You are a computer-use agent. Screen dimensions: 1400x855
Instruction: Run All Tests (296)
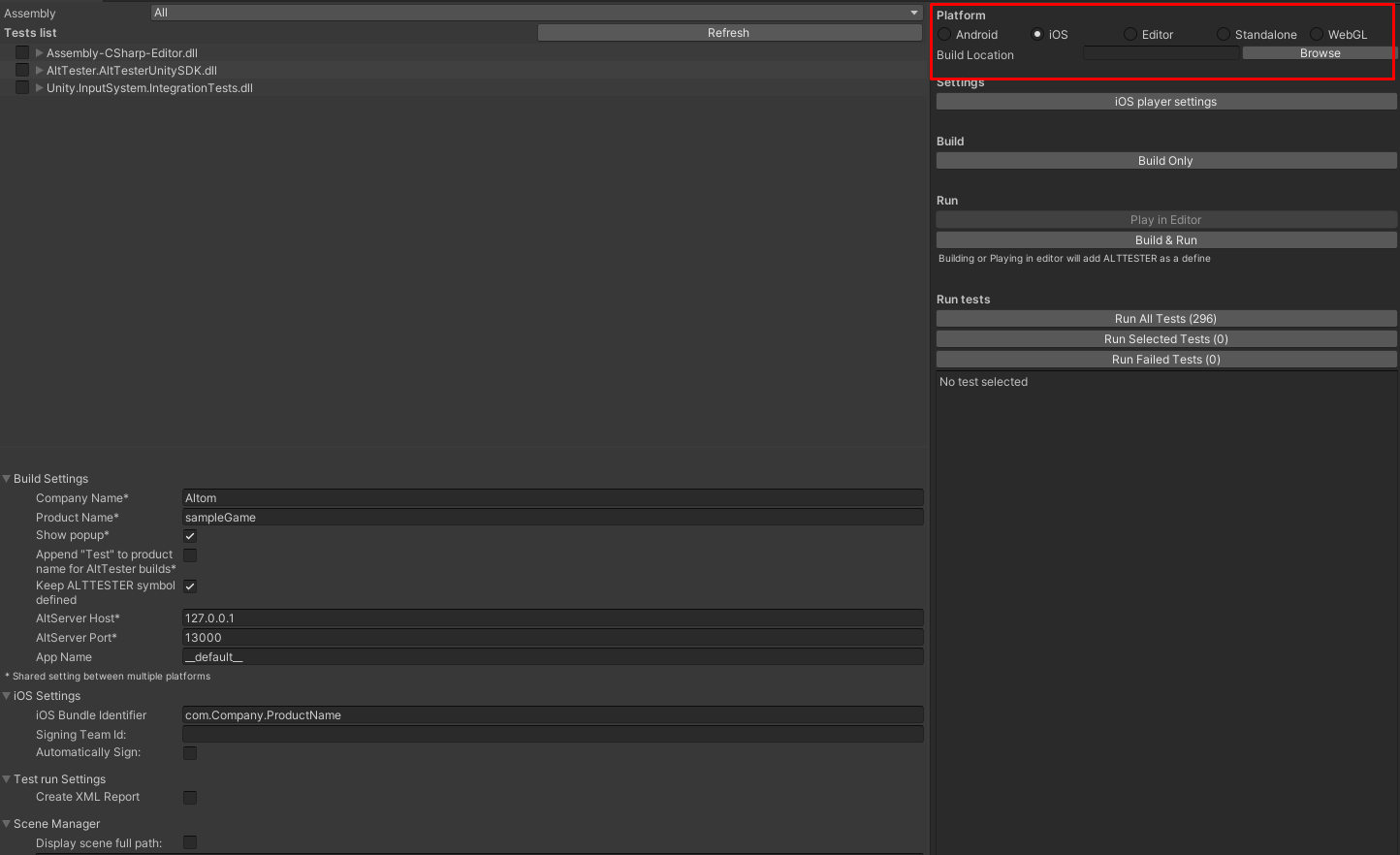1165,319
